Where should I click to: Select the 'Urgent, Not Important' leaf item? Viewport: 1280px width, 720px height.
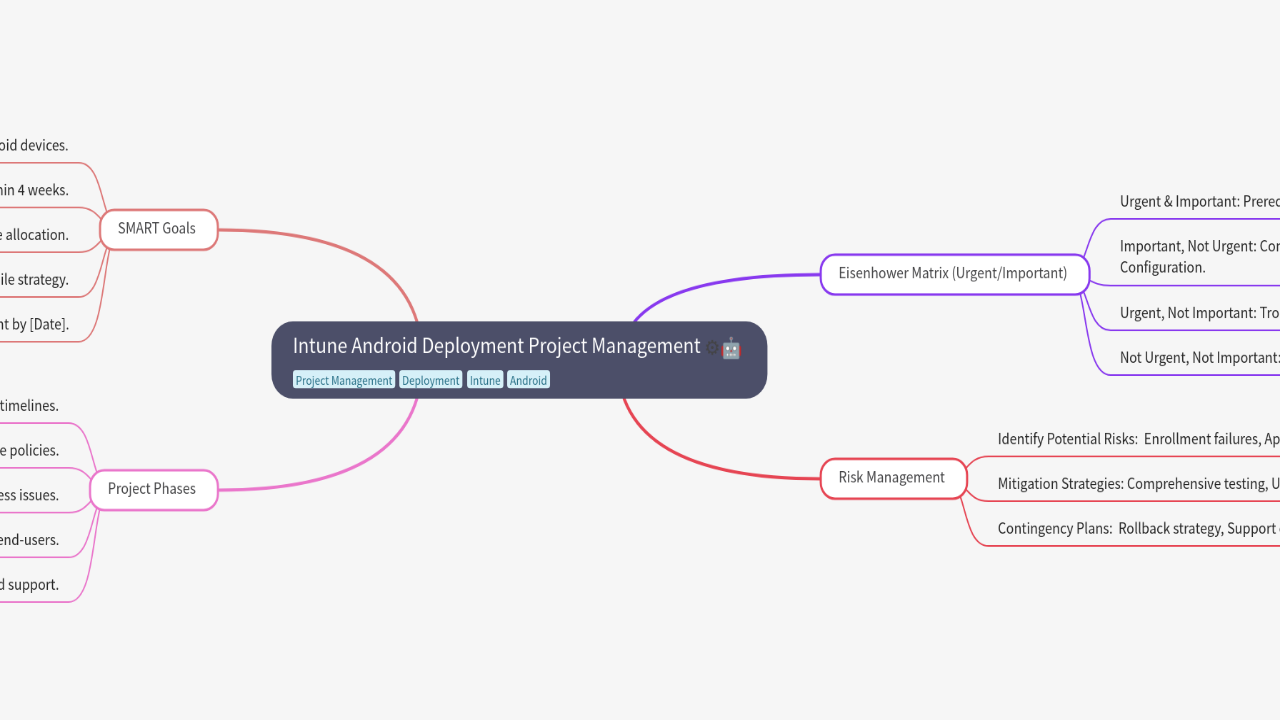[1198, 313]
